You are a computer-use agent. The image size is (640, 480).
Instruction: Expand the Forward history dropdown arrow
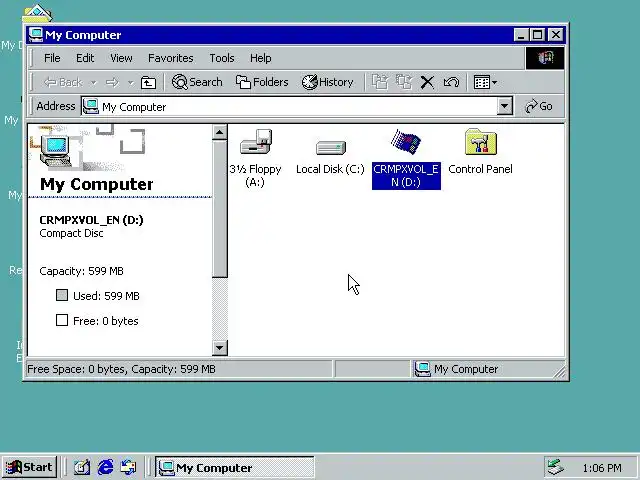(131, 83)
